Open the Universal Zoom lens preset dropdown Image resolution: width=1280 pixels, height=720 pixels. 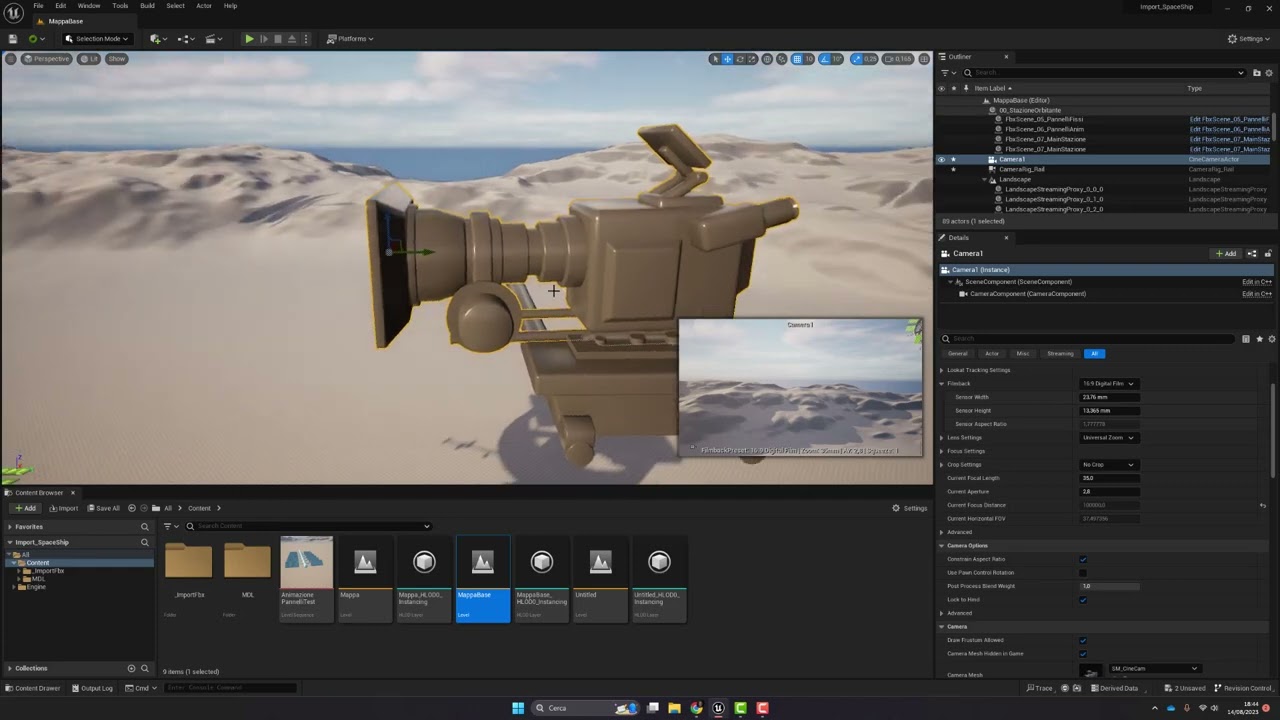[x=1108, y=438]
